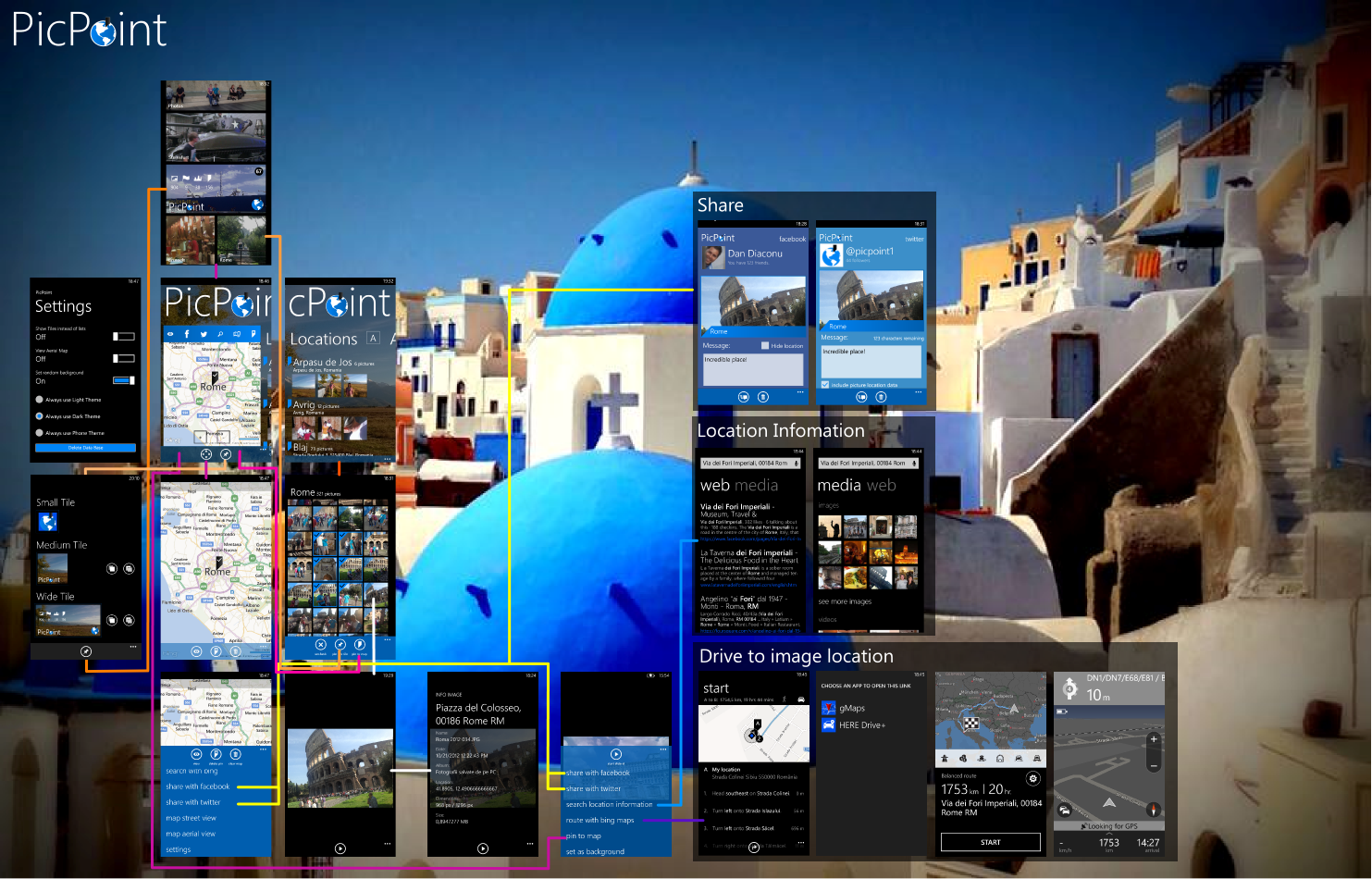Open route settings gear in HERE Drive

coord(1033,779)
